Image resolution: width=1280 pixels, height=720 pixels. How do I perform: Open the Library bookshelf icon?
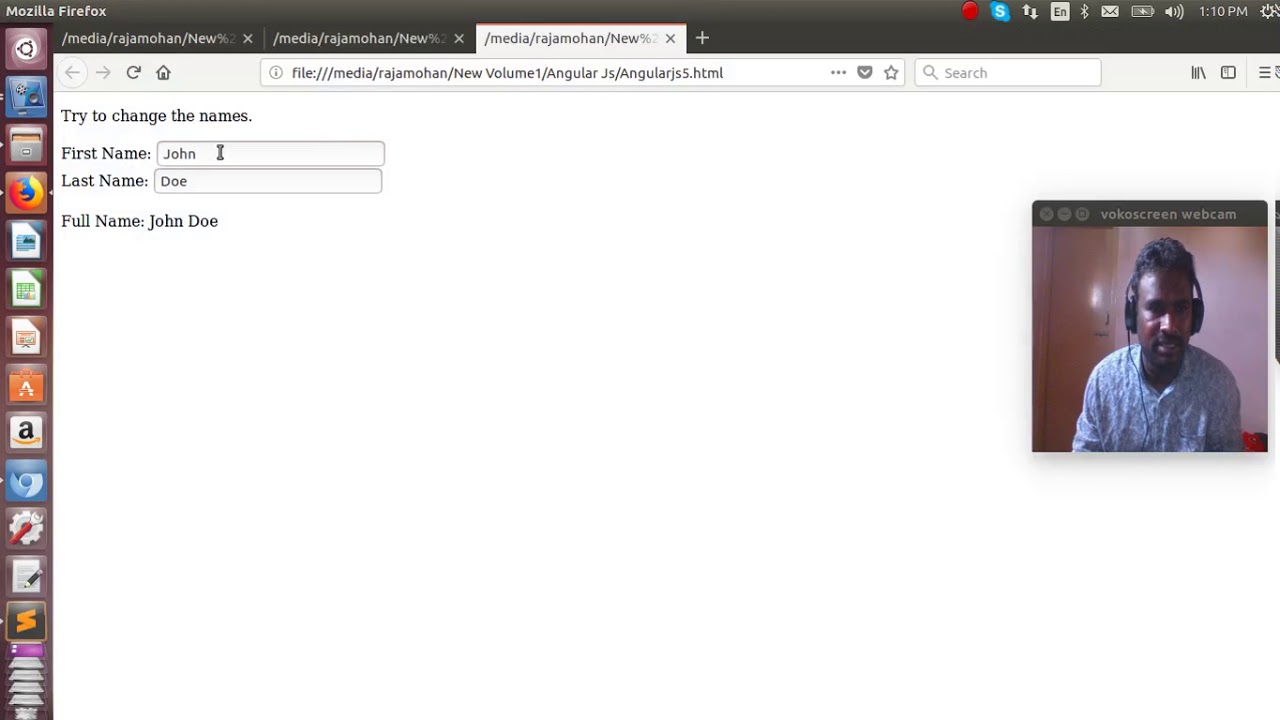pyautogui.click(x=1198, y=72)
